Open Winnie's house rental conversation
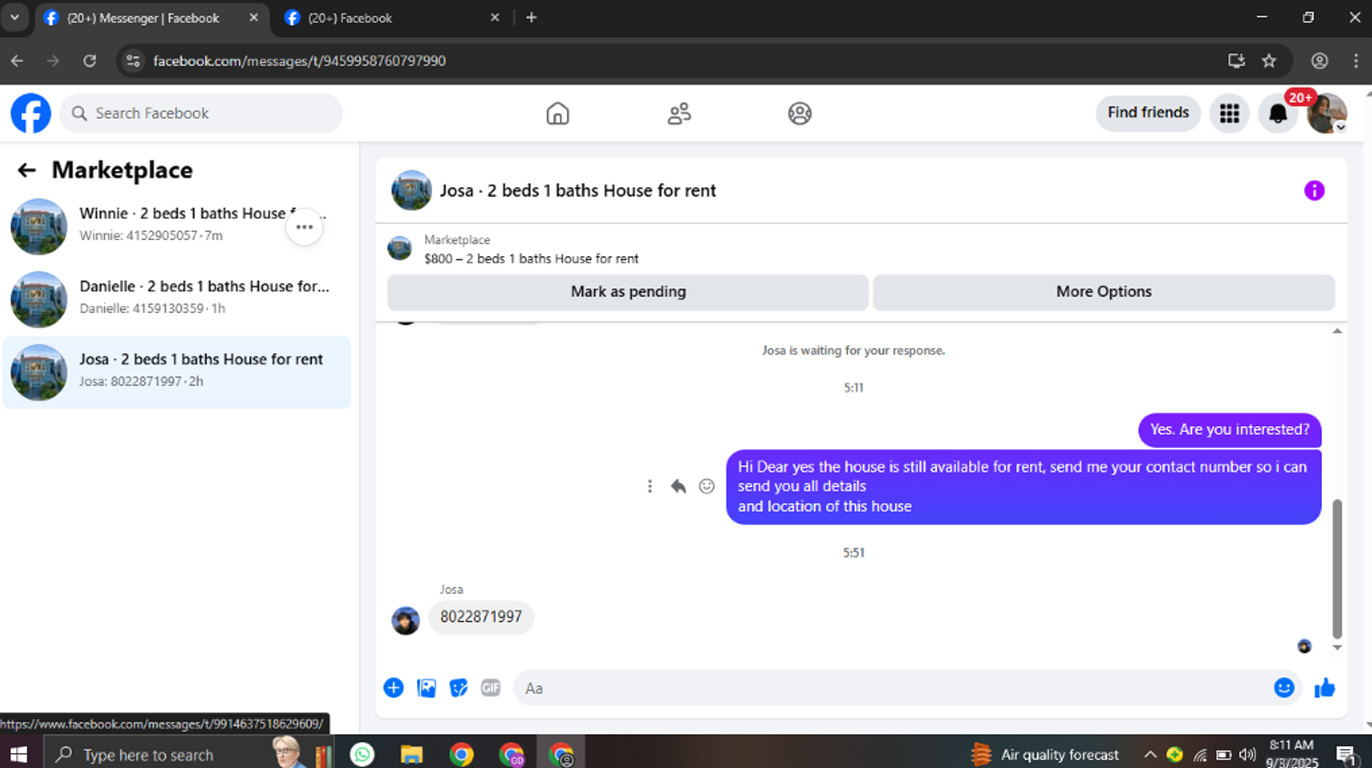This screenshot has width=1372, height=768. pos(176,227)
